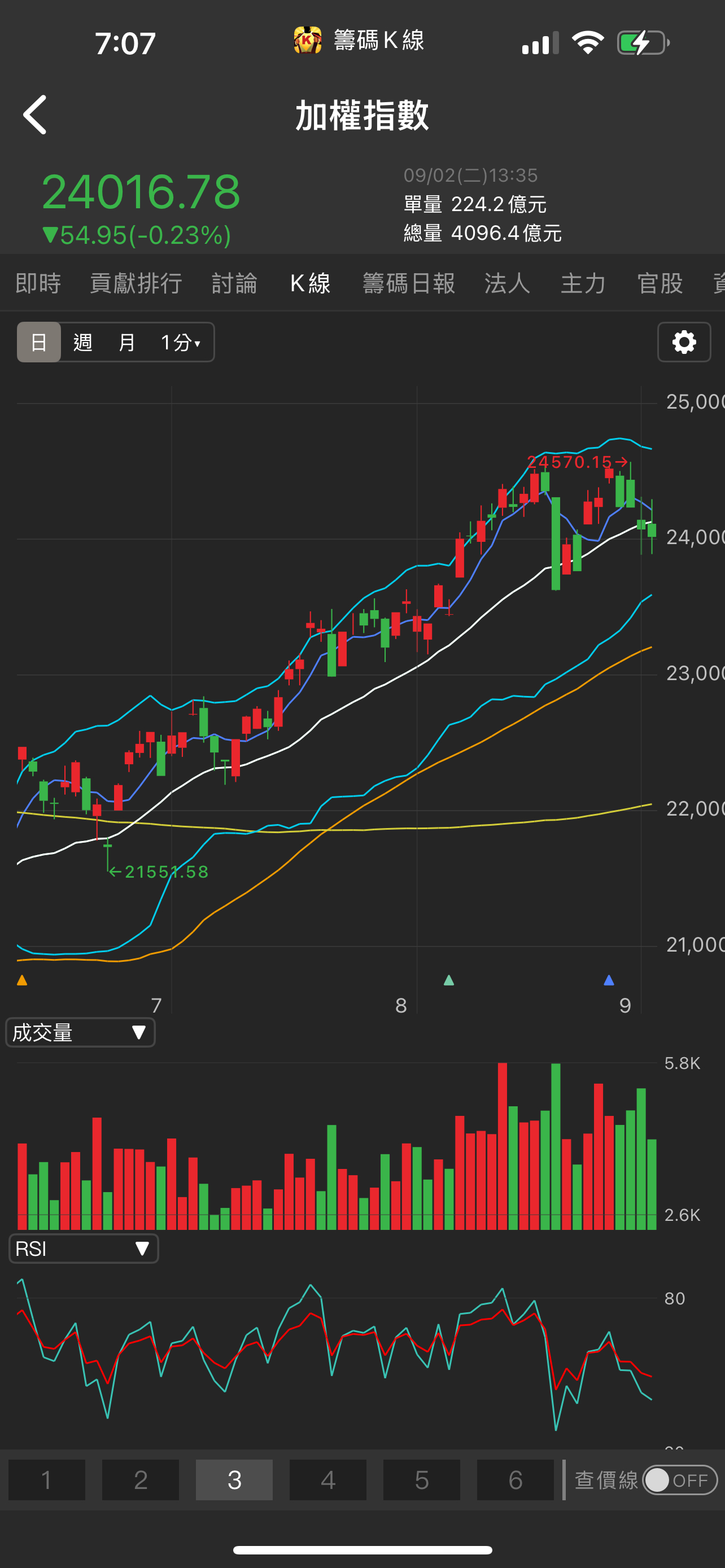Viewport: 725px width, 1568px height.
Task: Tap the 查價線 label
Action: pos(606,1480)
